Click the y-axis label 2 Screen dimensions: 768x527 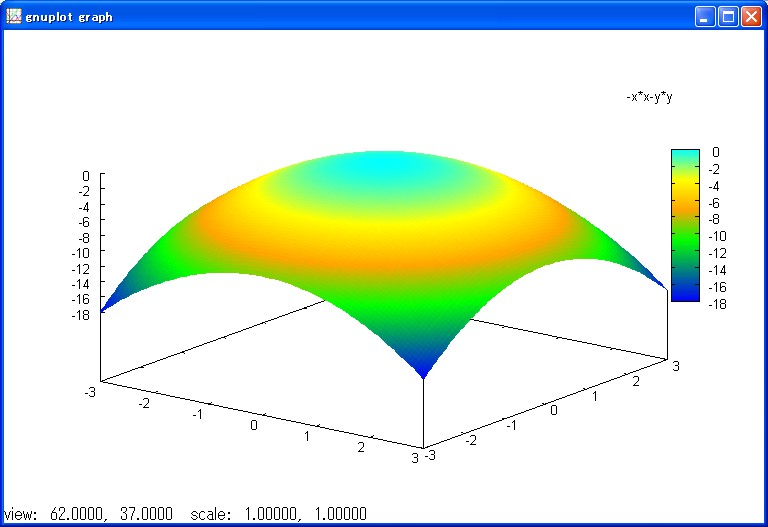636,381
